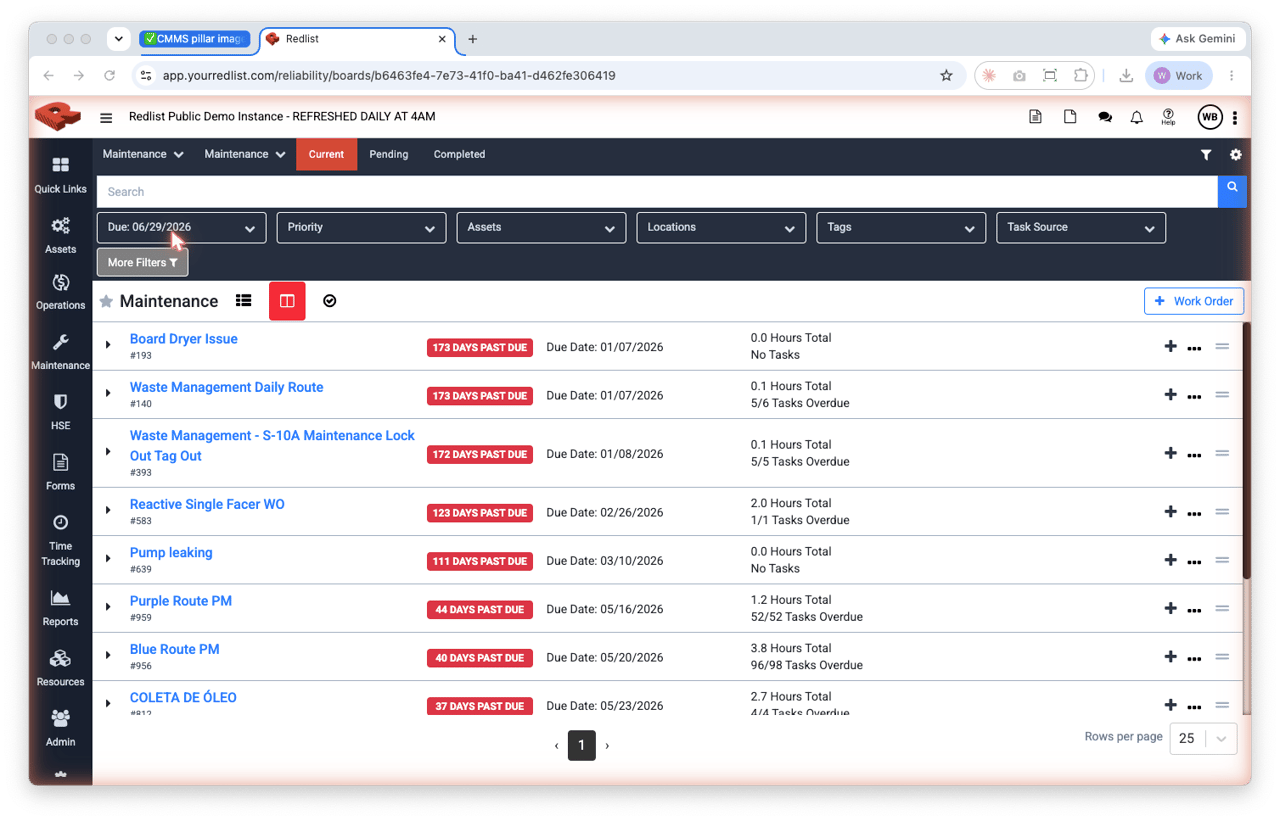Open Maintenance wrench in sidebar
Screen dimensions: 1280x821
click(x=60, y=351)
